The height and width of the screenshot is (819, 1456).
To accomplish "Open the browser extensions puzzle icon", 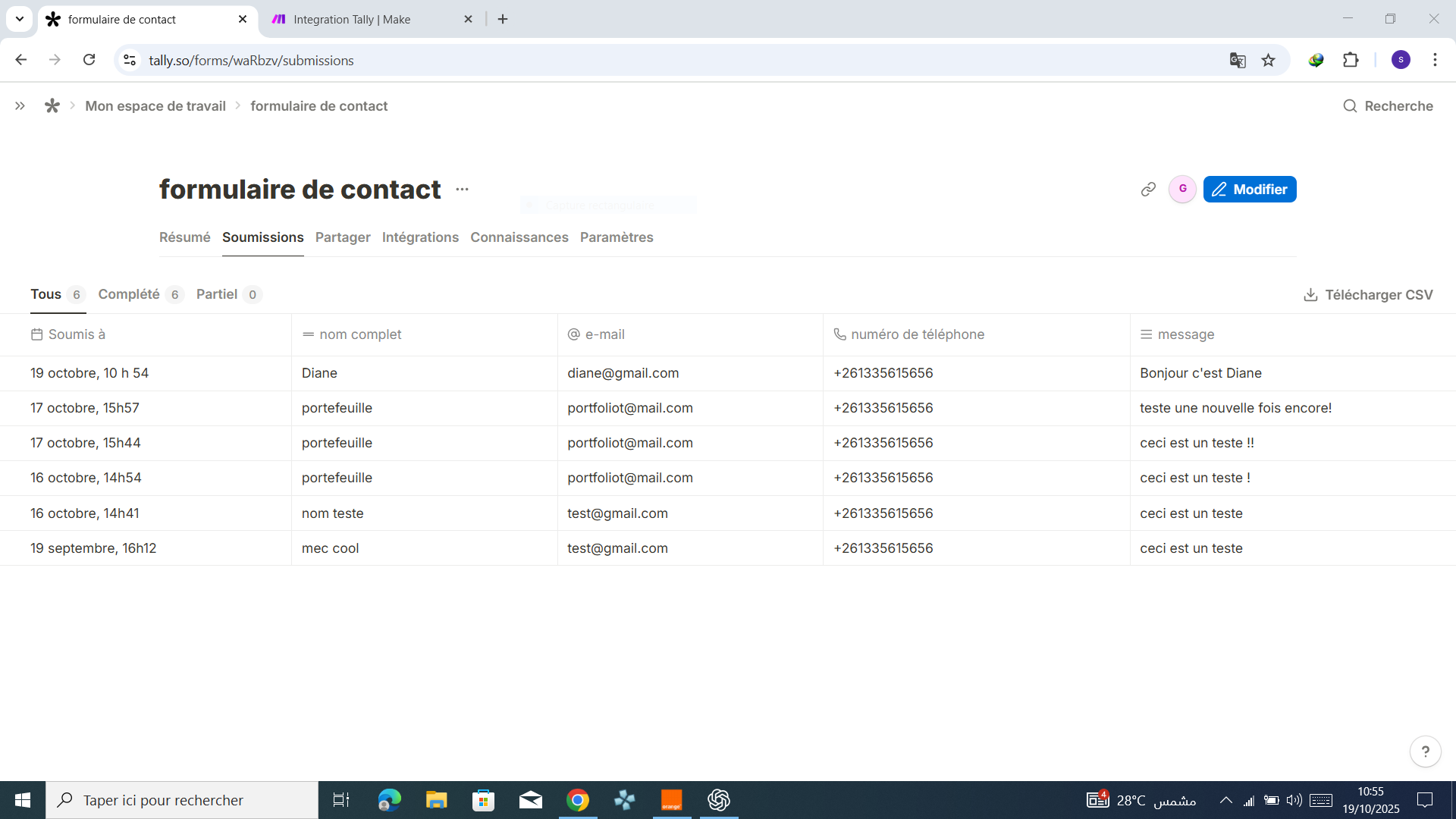I will [x=1351, y=61].
